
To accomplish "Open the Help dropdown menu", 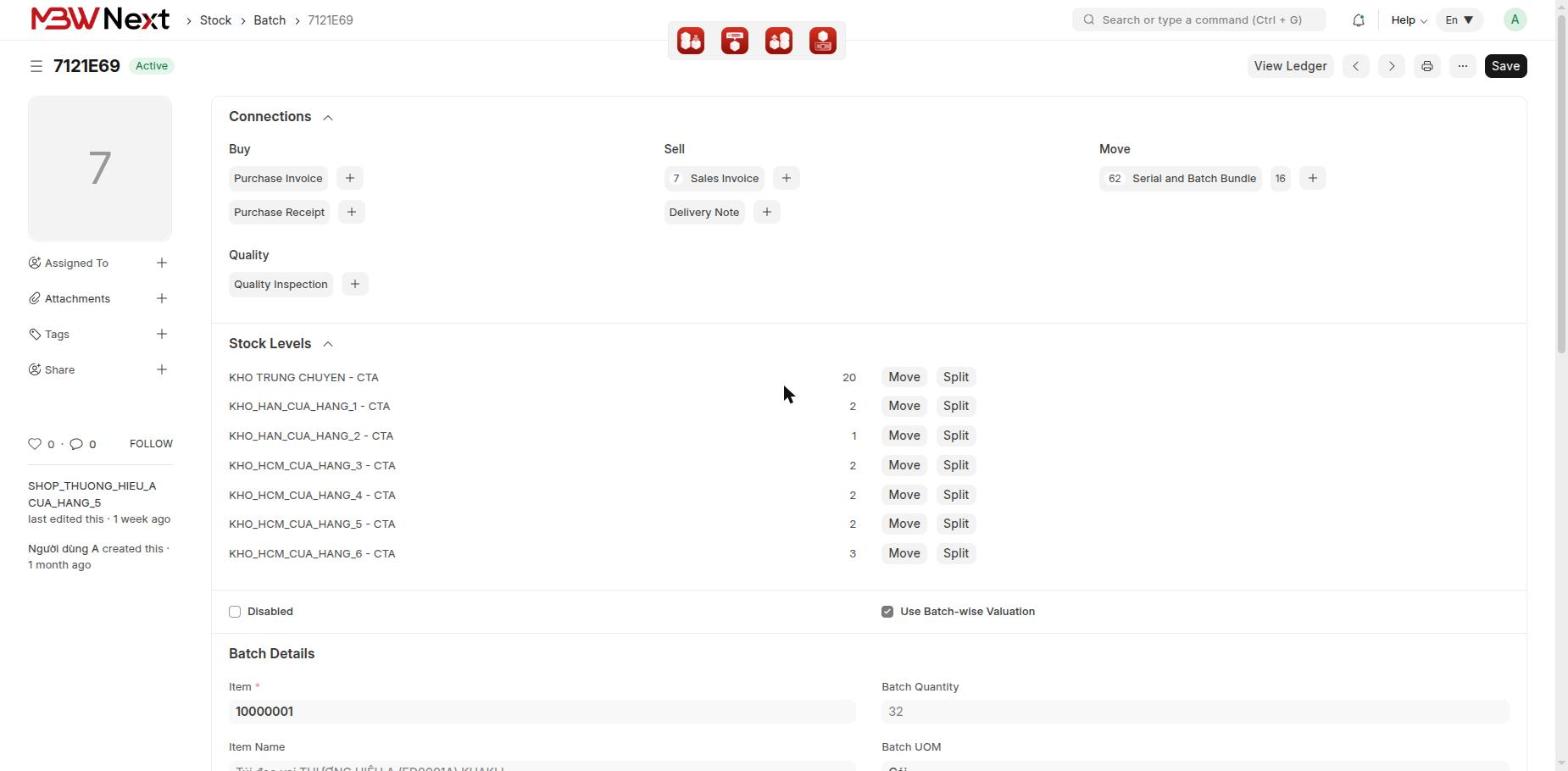I will tap(1408, 20).
